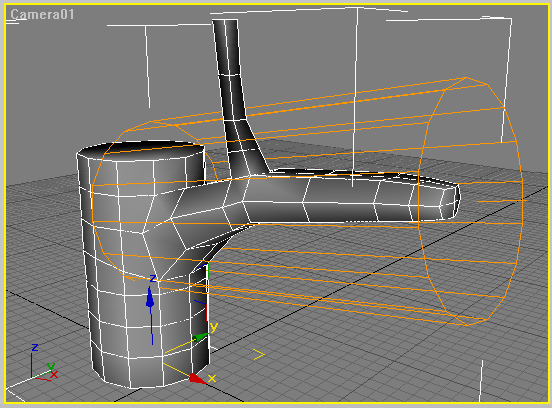This screenshot has height=408, width=552.
Task: Click the yellow angle-bracket marker on the grid
Action: tap(259, 354)
